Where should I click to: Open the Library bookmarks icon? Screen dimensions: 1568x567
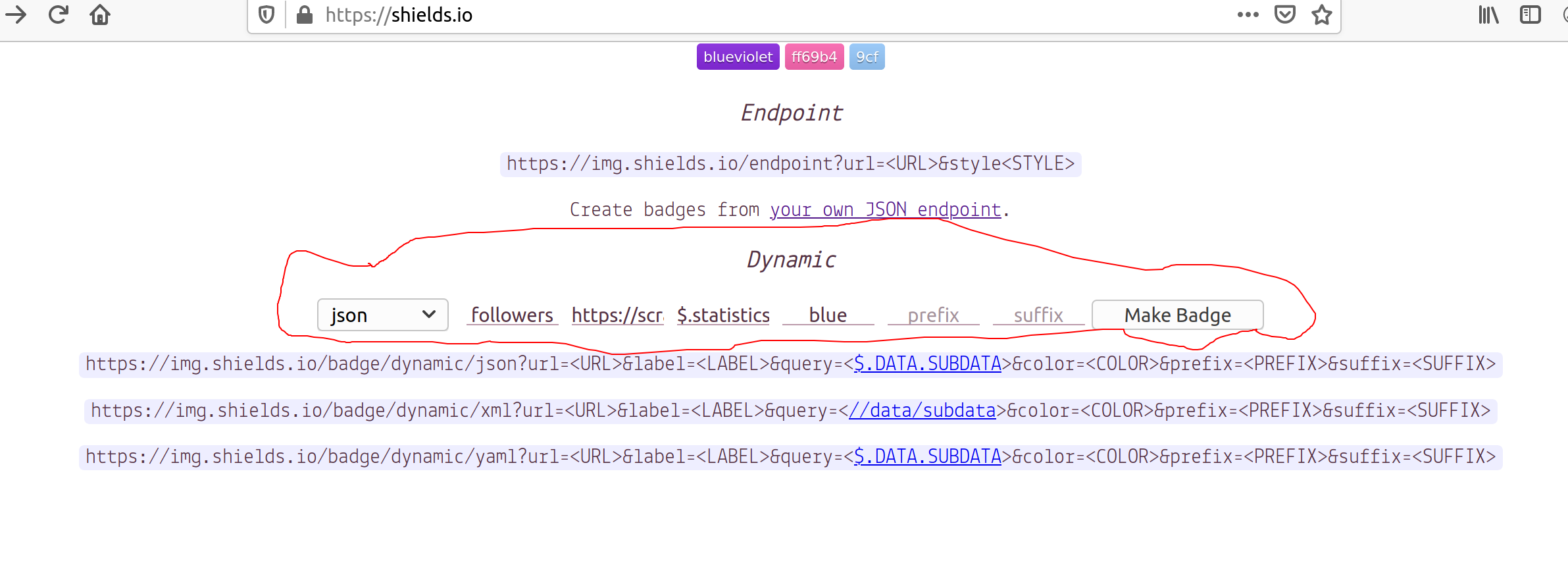pyautogui.click(x=1488, y=14)
